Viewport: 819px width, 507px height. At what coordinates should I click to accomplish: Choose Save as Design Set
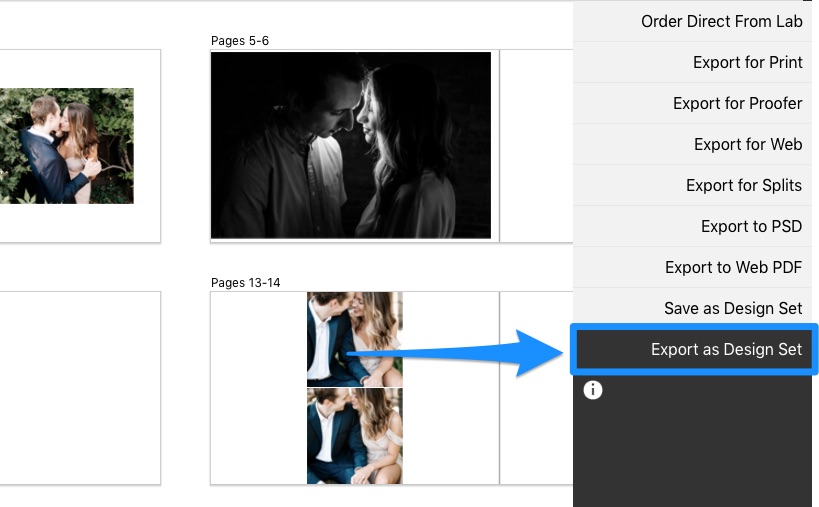[x=692, y=308]
